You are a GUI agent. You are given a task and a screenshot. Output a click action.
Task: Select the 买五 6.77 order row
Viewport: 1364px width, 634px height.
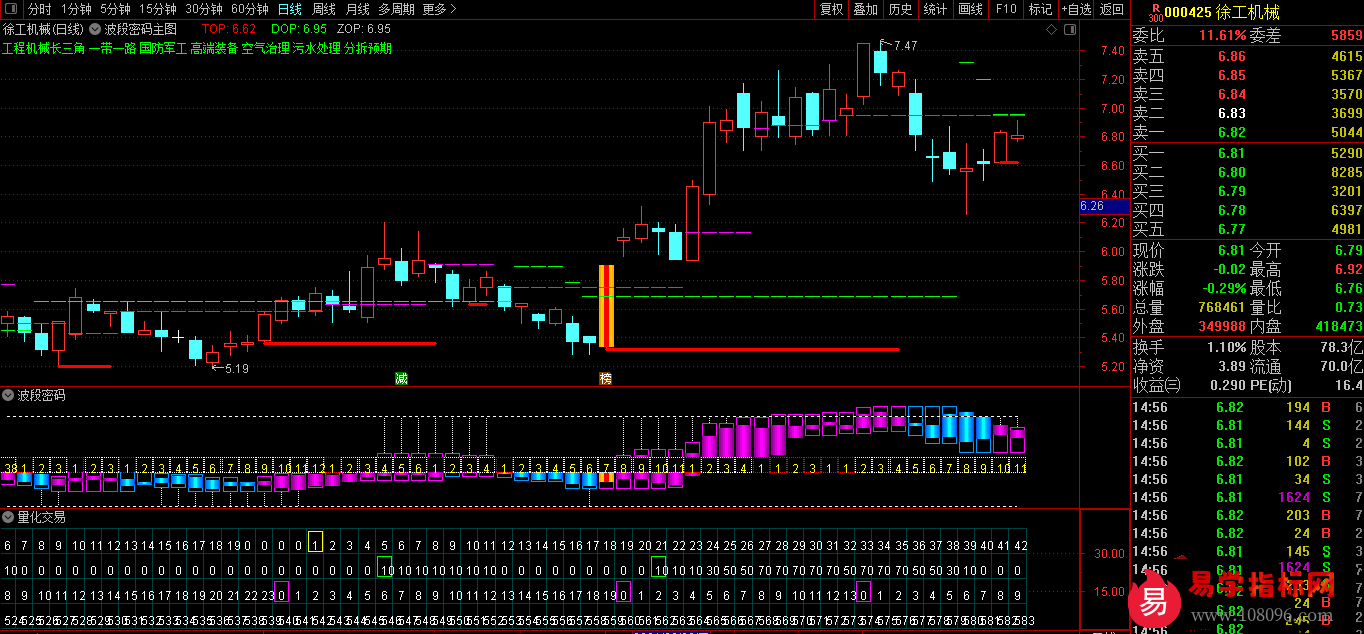[1247, 229]
